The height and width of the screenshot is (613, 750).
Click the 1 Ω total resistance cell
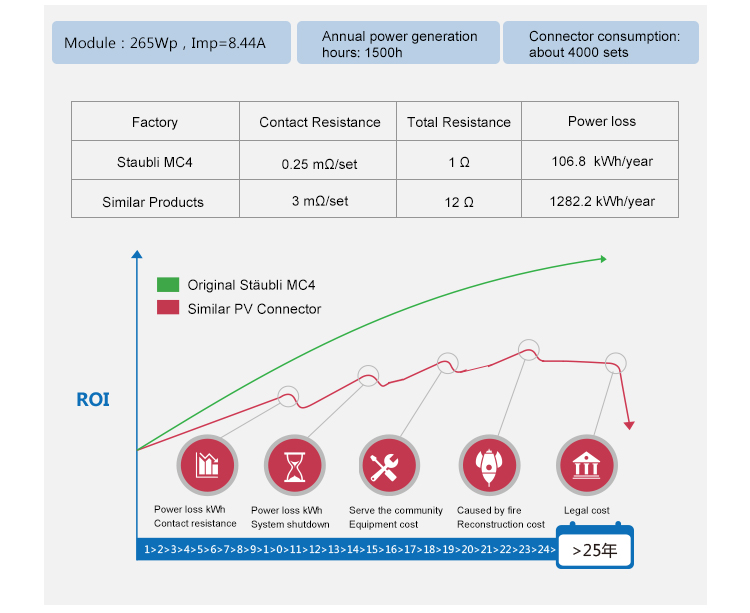coord(459,161)
